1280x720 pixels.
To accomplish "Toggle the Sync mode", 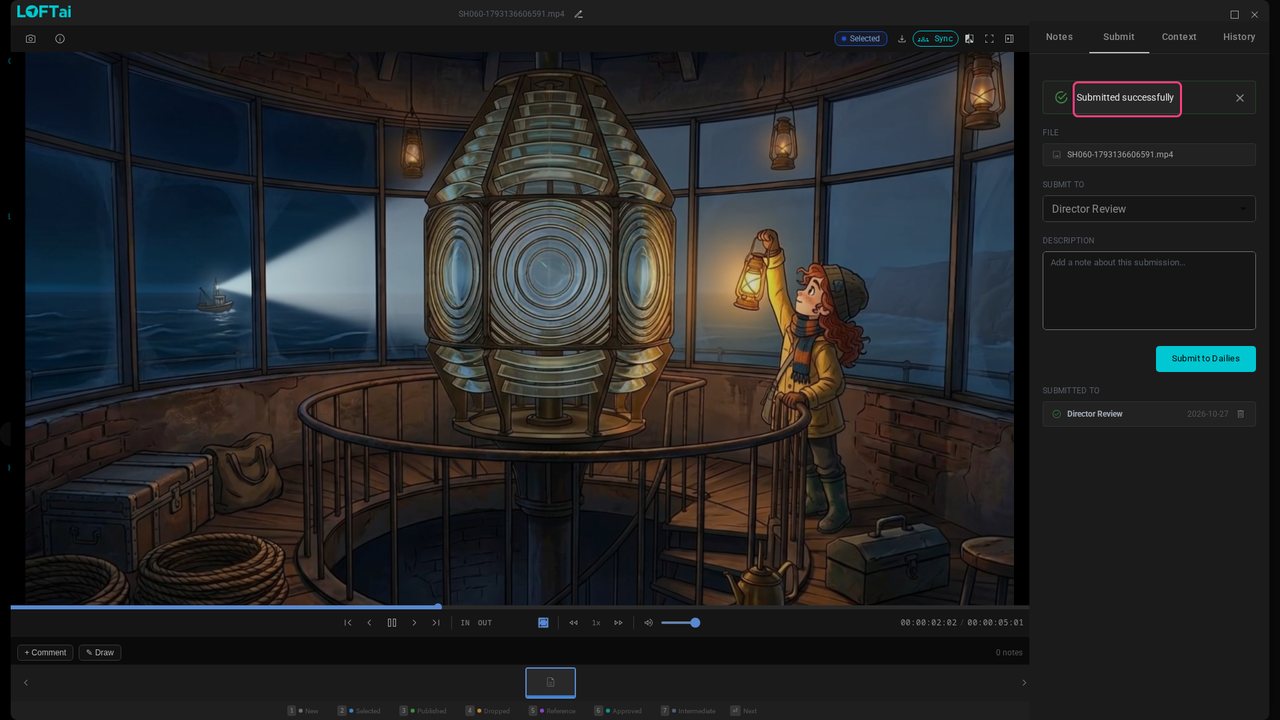I will coord(935,39).
